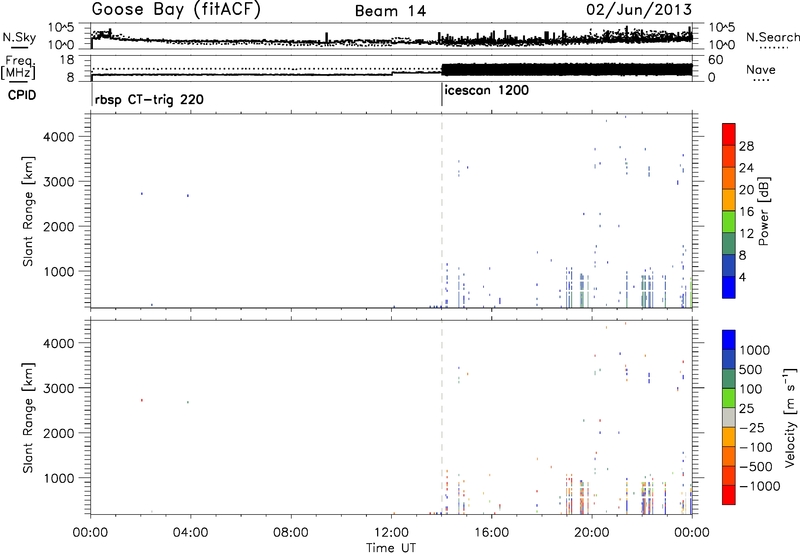Click the 'rbsp CT-trig 220' annotation
Viewport: 800px width, 554px height.
click(149, 99)
